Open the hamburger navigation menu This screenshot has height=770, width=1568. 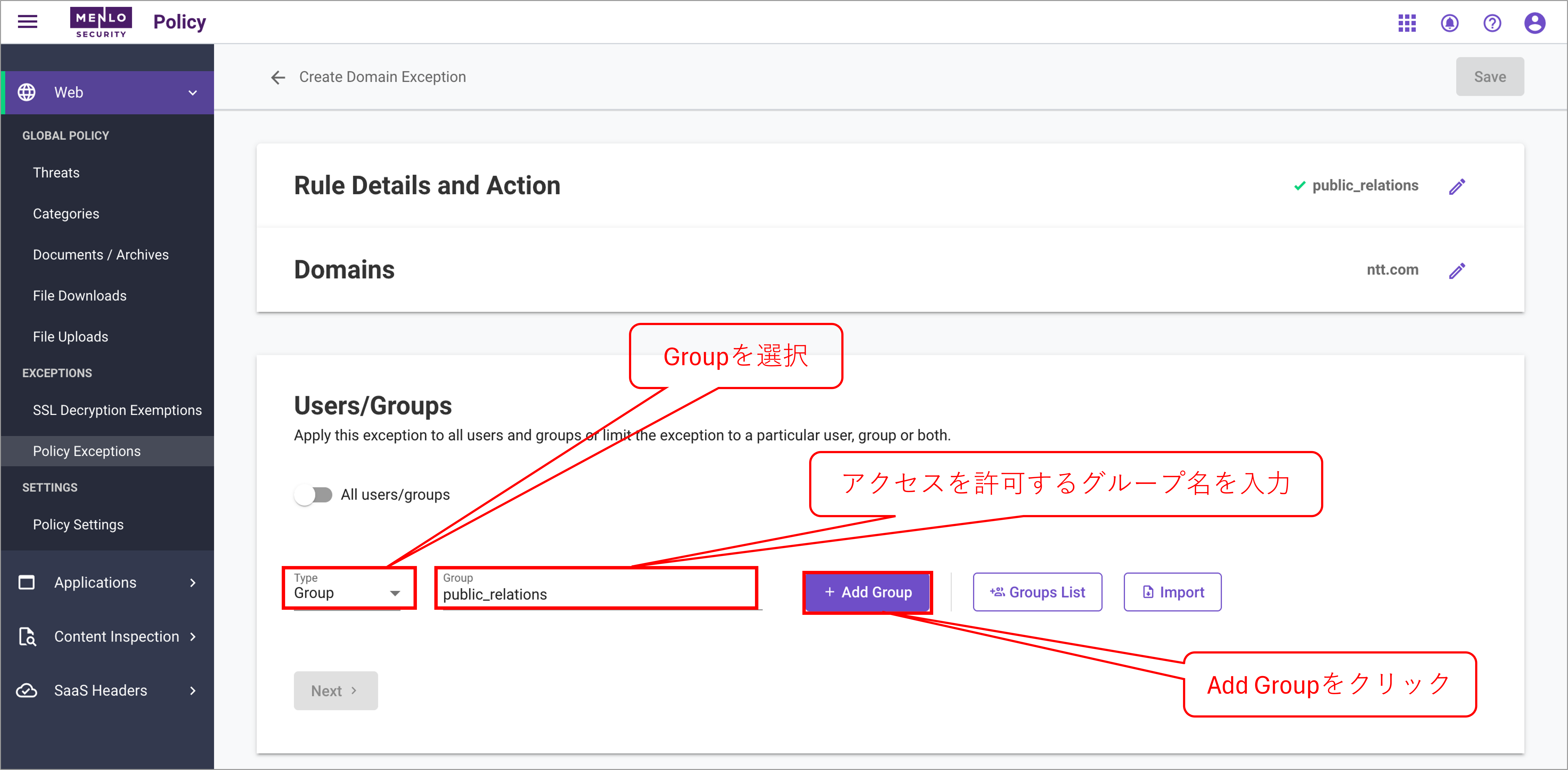tap(27, 22)
